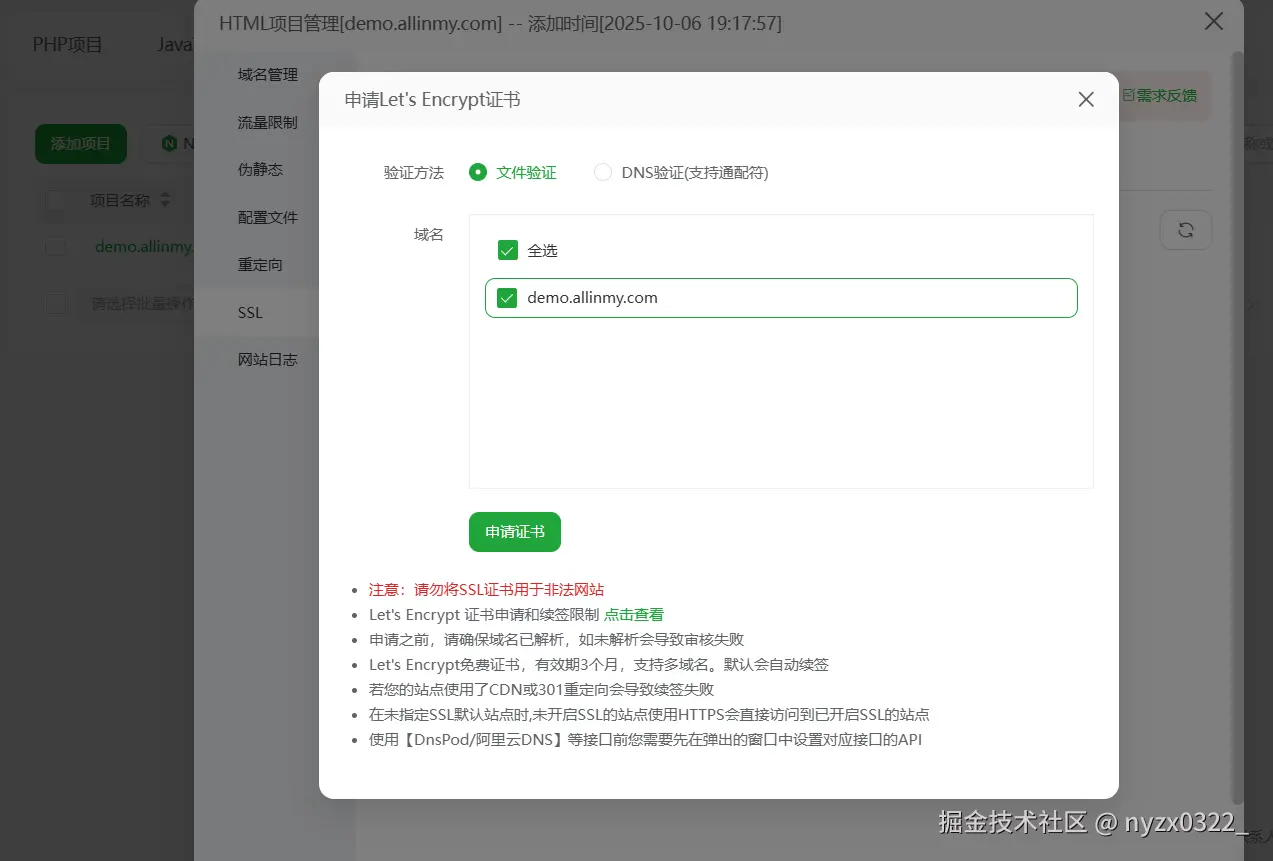Select 网站日志 in the sidebar
The height and width of the screenshot is (861, 1273).
pyautogui.click(x=267, y=359)
